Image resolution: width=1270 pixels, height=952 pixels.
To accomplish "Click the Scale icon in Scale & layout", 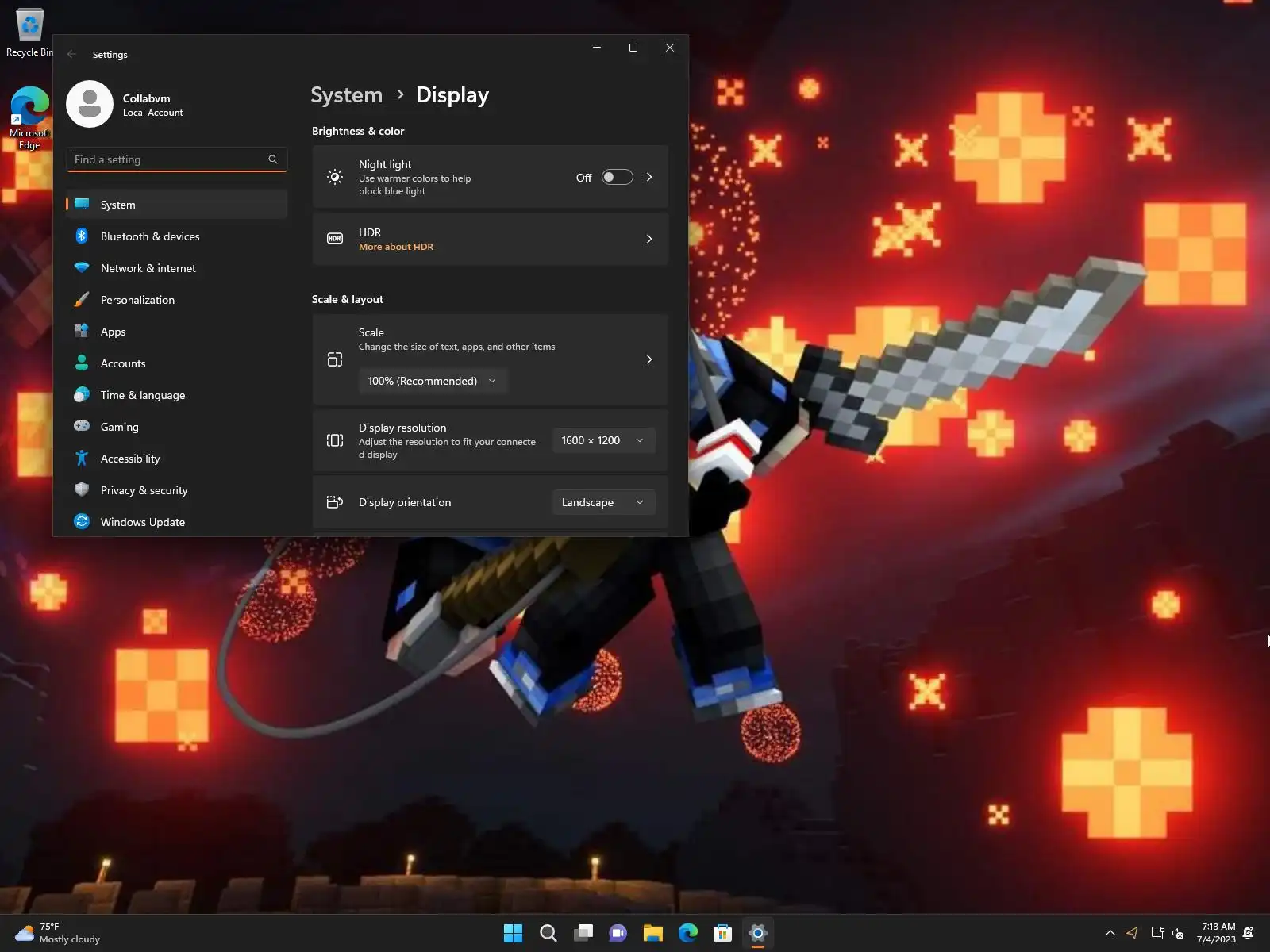I will pos(335,359).
